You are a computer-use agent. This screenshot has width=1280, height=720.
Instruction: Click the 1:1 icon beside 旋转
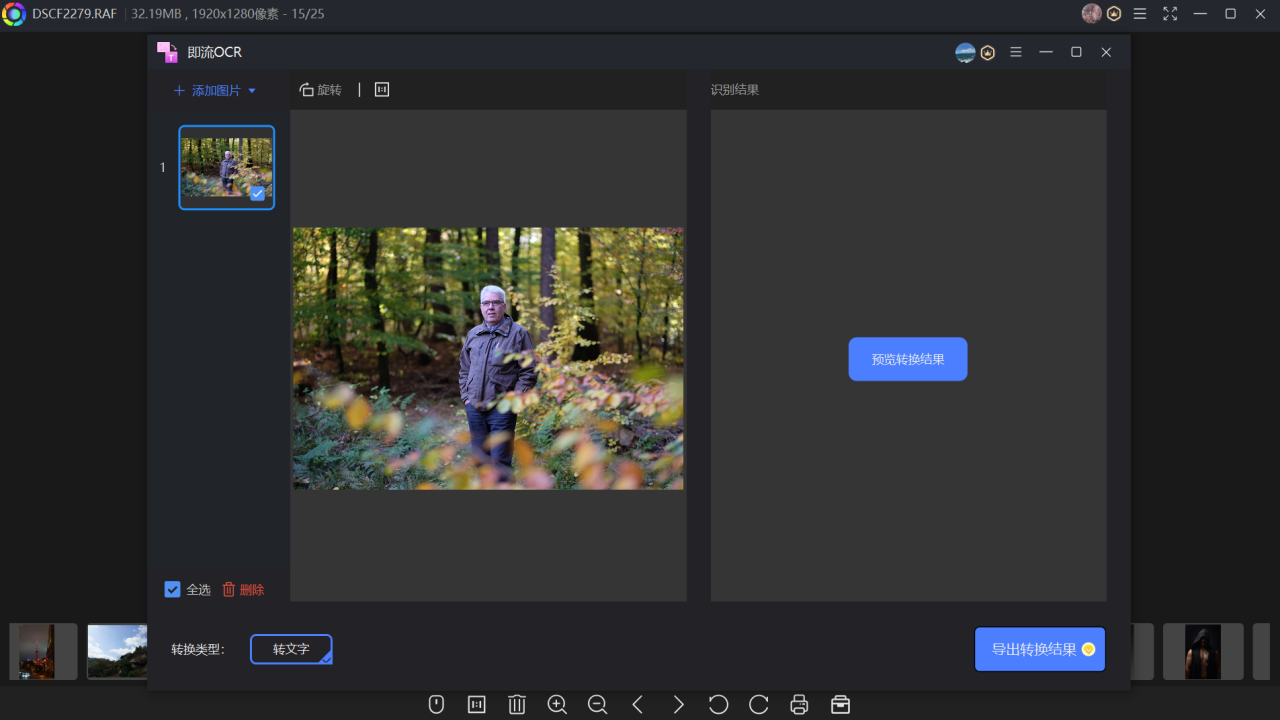click(x=382, y=90)
